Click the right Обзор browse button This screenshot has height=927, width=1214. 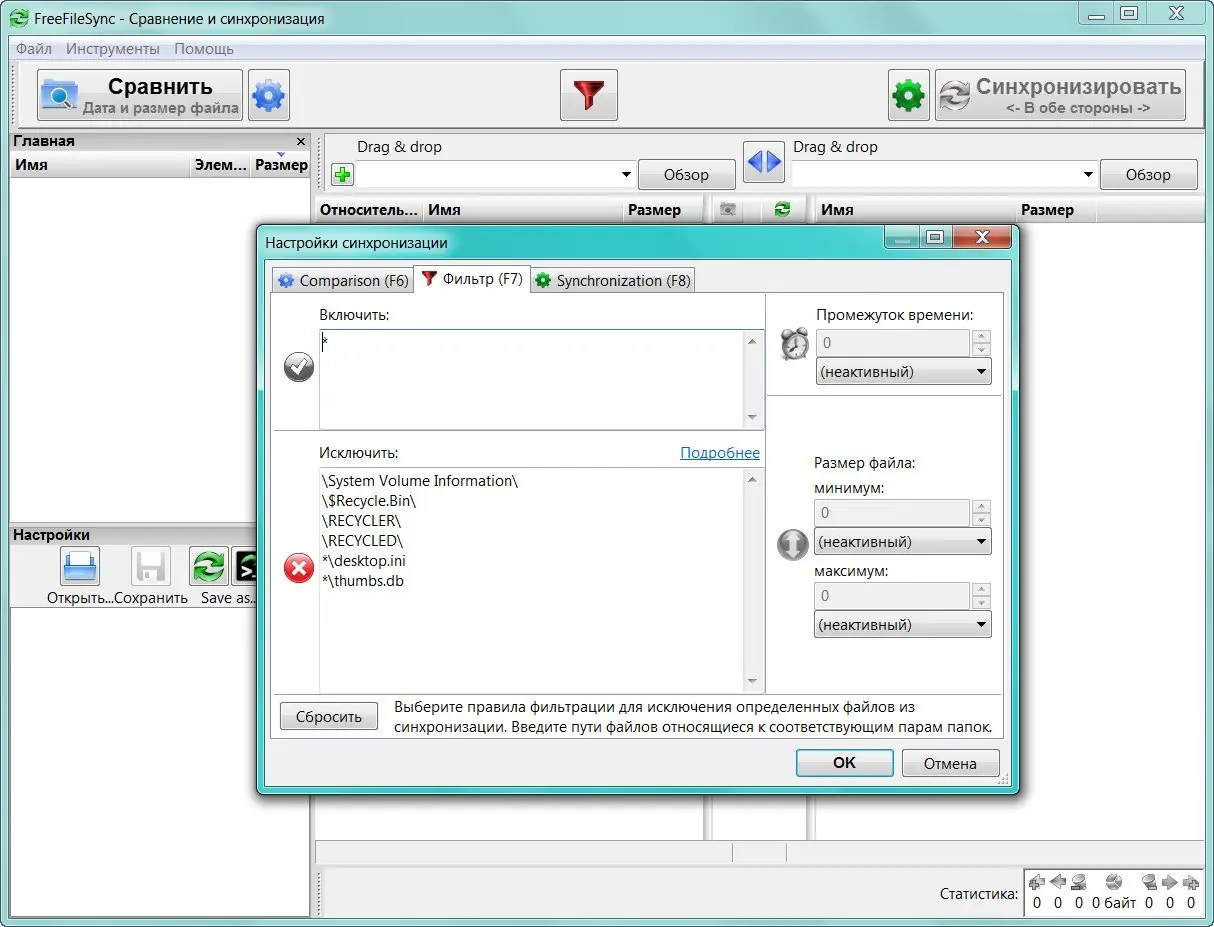point(1148,174)
